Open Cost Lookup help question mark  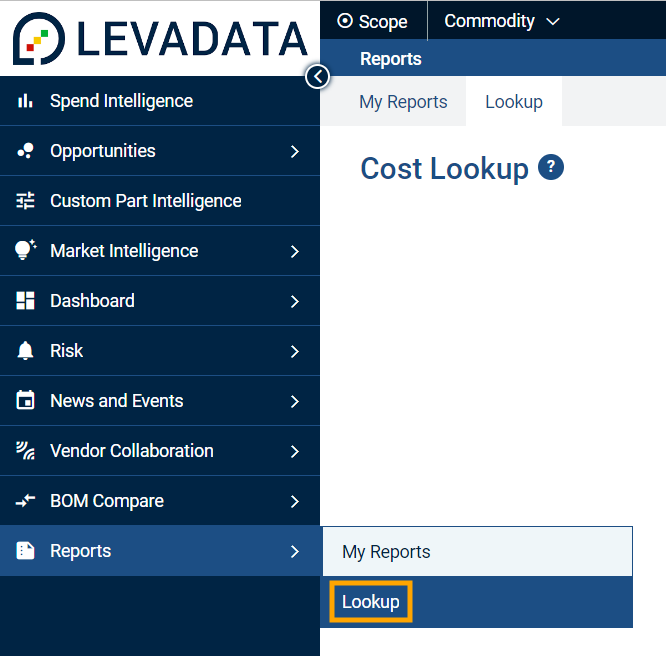point(551,168)
